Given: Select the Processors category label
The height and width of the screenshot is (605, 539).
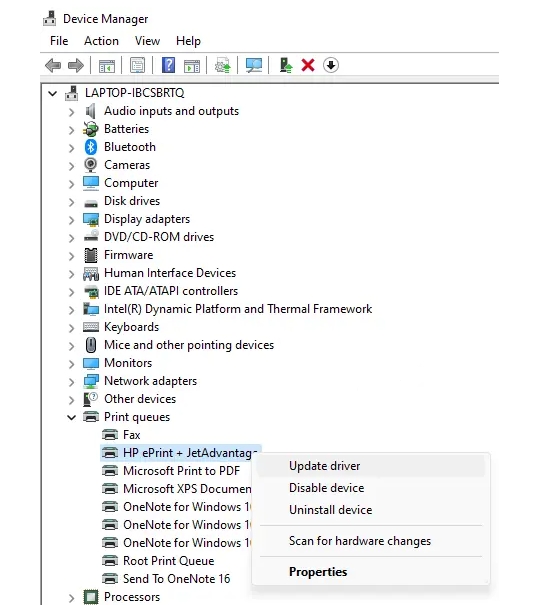Looking at the screenshot, I should coord(132,597).
